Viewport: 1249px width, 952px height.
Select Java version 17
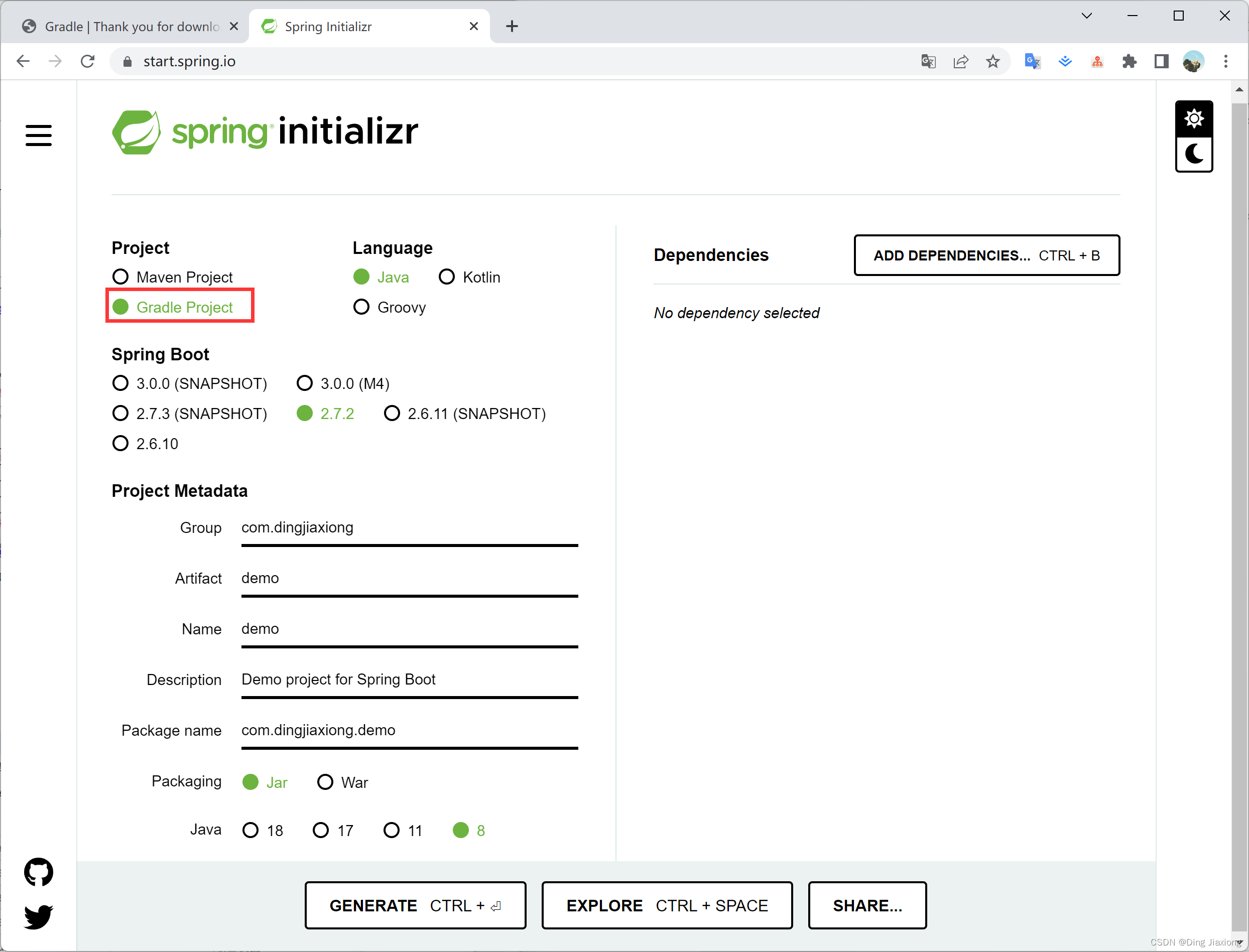333,831
